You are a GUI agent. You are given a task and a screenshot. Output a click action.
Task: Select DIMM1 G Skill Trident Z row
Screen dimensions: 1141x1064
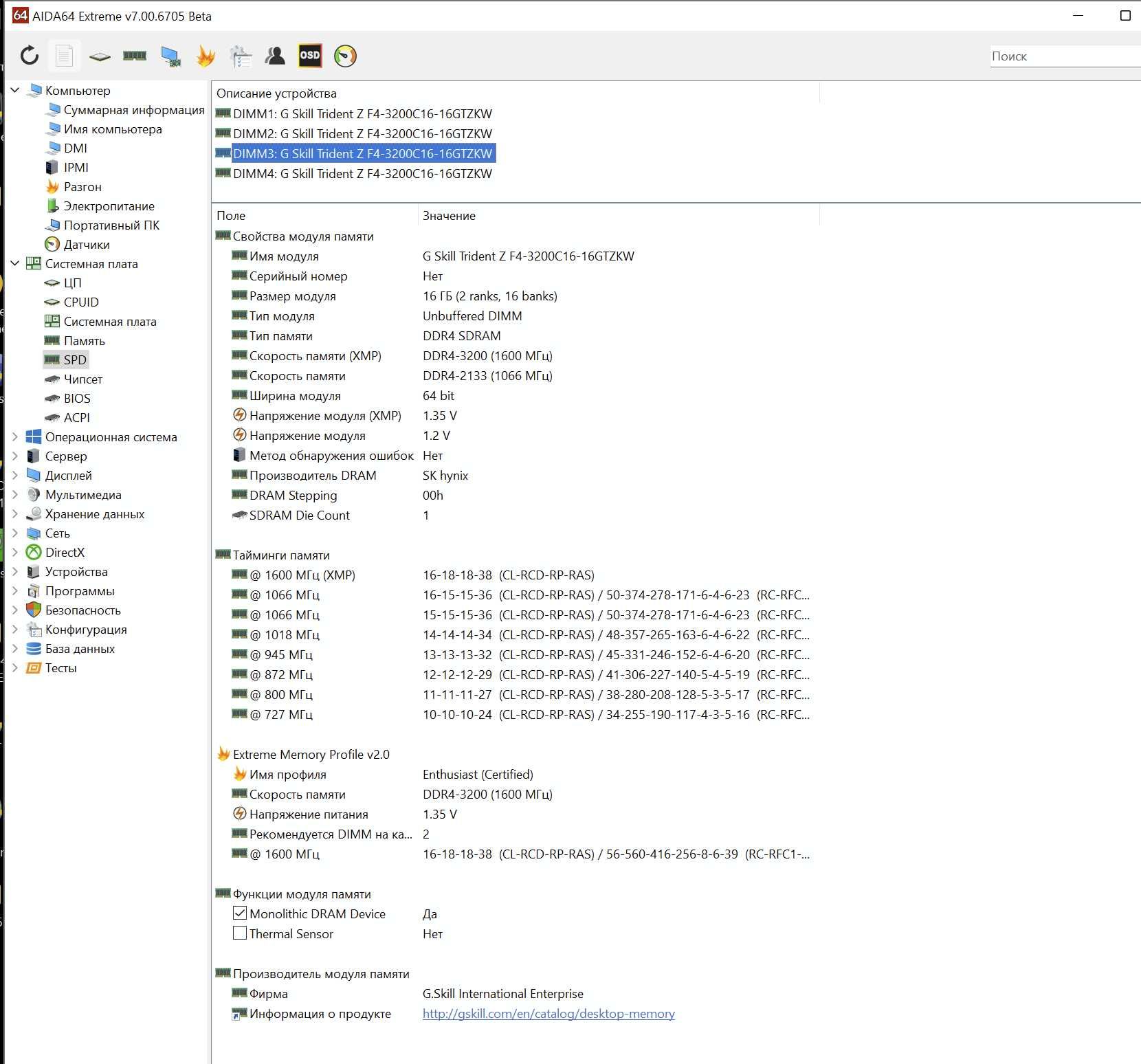click(x=354, y=113)
